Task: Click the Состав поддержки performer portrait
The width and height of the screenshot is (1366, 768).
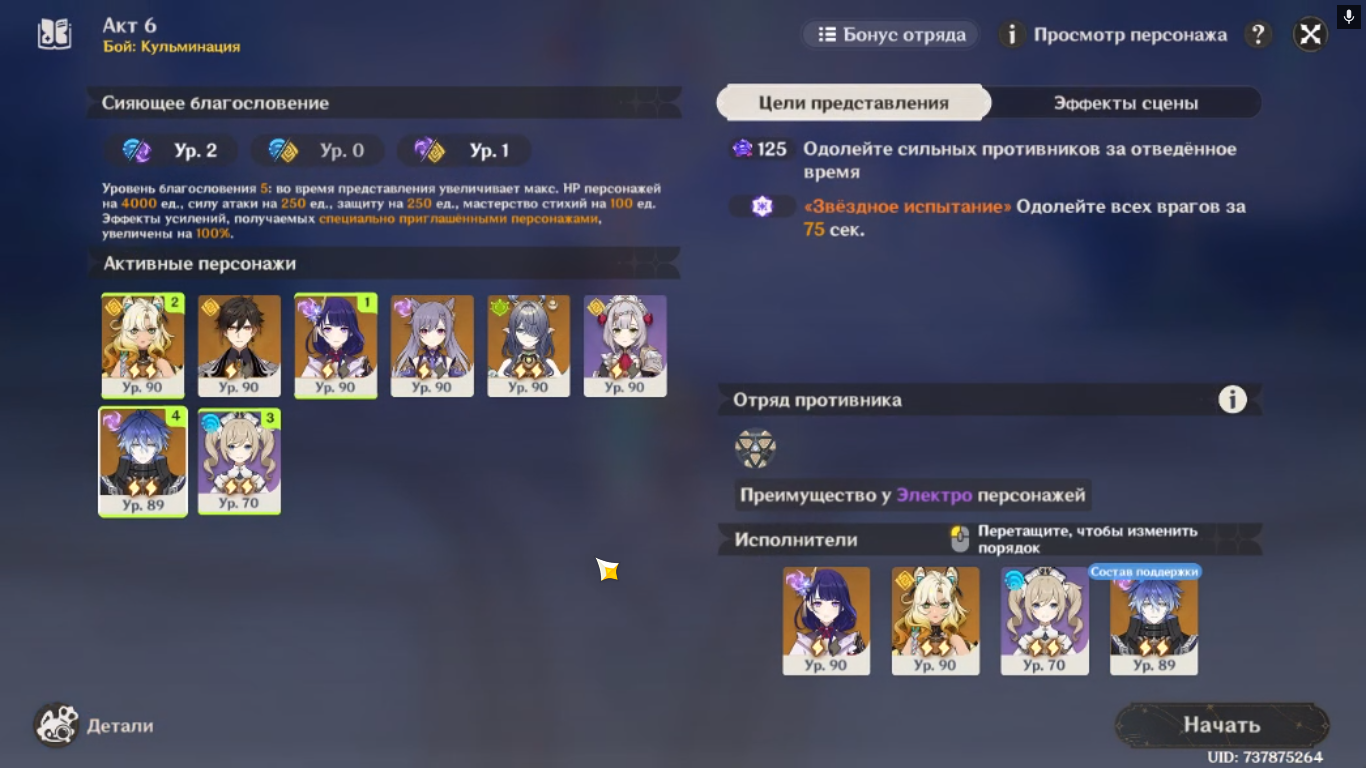Action: (1154, 621)
